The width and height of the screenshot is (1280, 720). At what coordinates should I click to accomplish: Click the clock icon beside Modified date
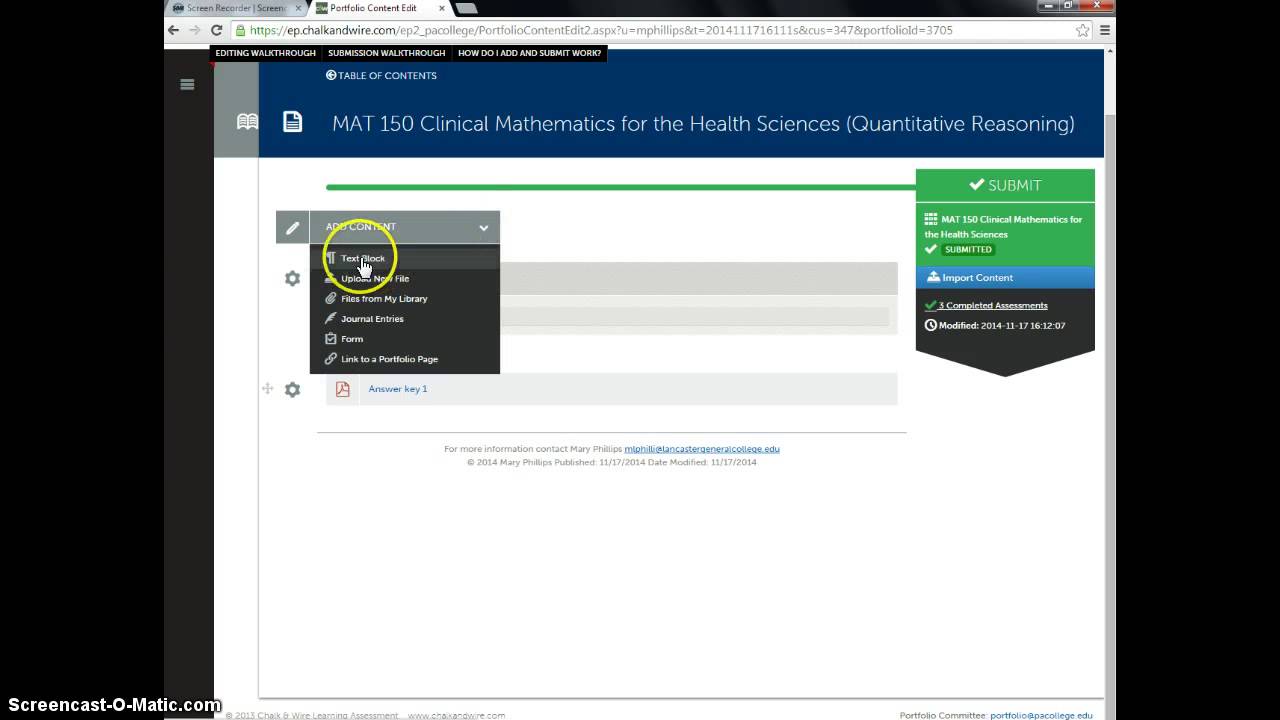pyautogui.click(x=931, y=325)
